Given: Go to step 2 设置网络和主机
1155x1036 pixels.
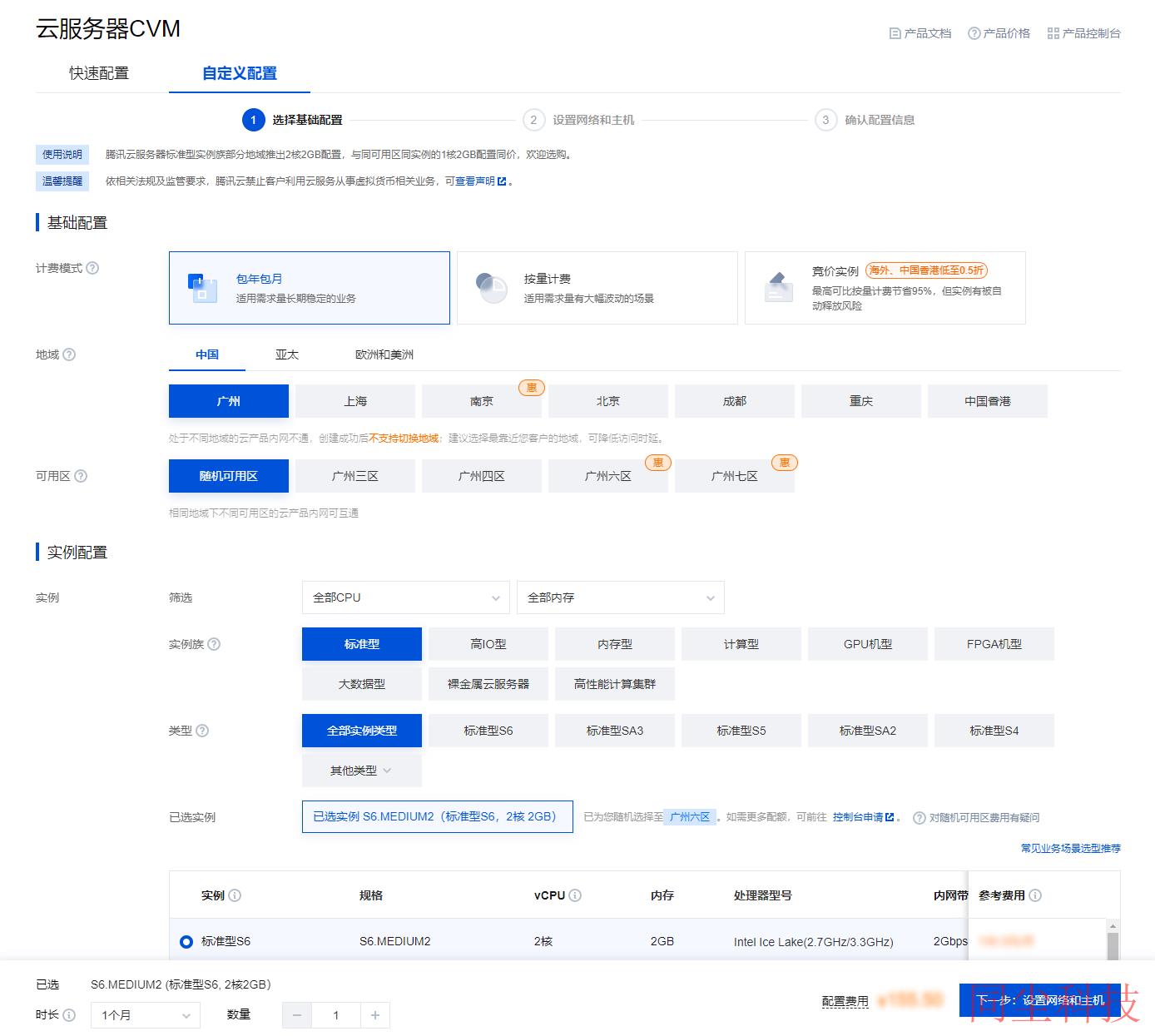Looking at the screenshot, I should (x=579, y=120).
